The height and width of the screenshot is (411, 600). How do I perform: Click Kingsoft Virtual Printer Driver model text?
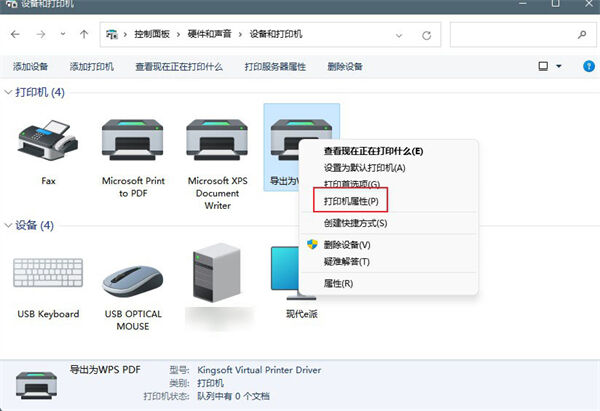coord(259,370)
